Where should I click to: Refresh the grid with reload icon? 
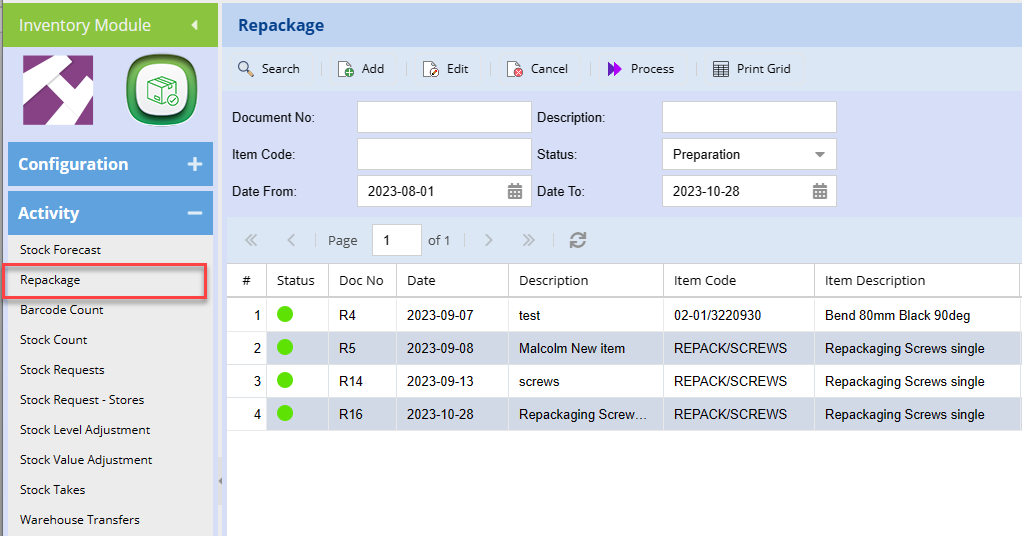(x=578, y=240)
